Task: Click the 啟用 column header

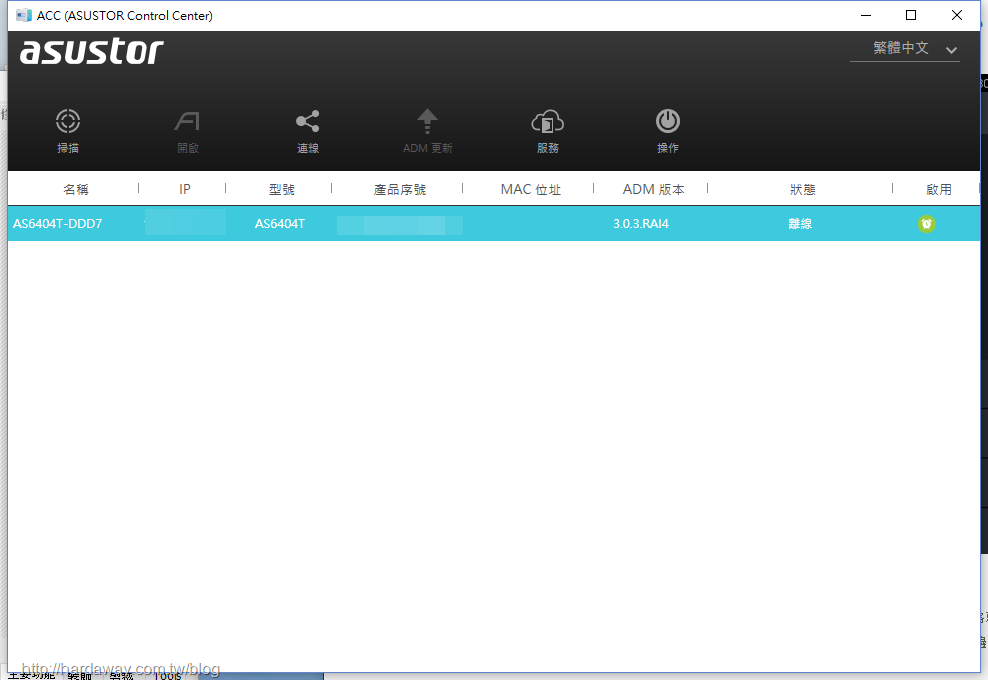Action: (939, 189)
